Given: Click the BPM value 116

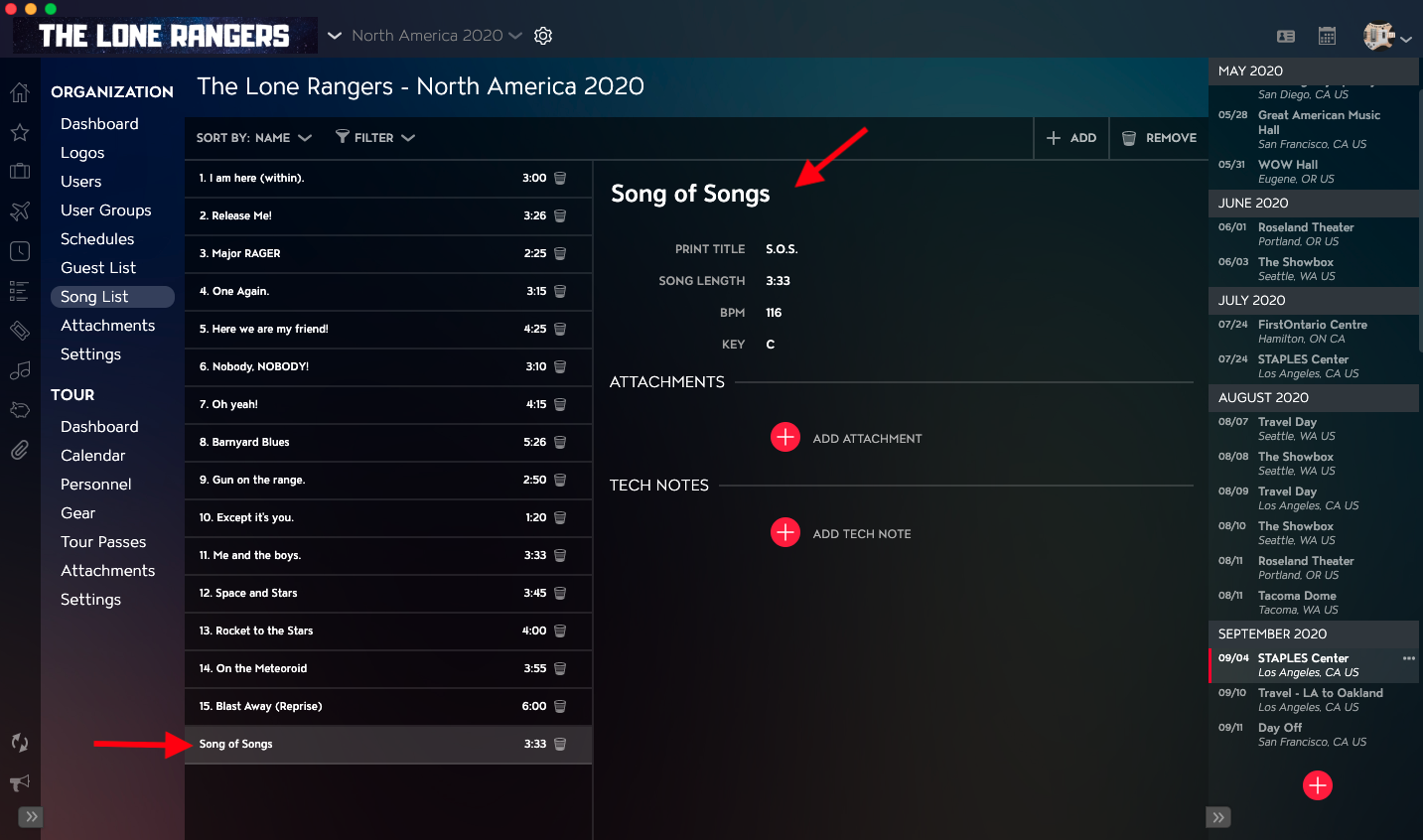Looking at the screenshot, I should coord(774,313).
